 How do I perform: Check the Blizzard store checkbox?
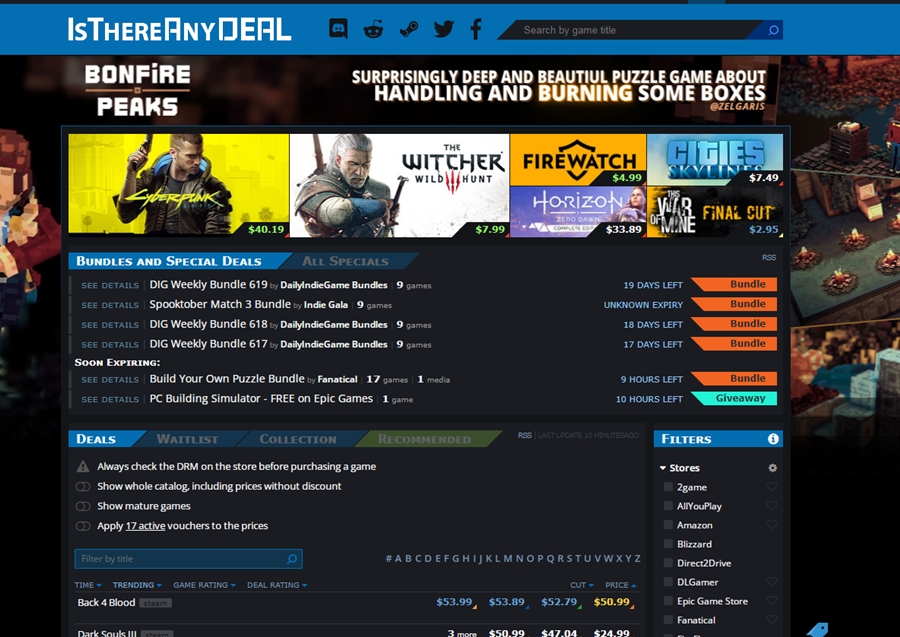pyautogui.click(x=668, y=543)
